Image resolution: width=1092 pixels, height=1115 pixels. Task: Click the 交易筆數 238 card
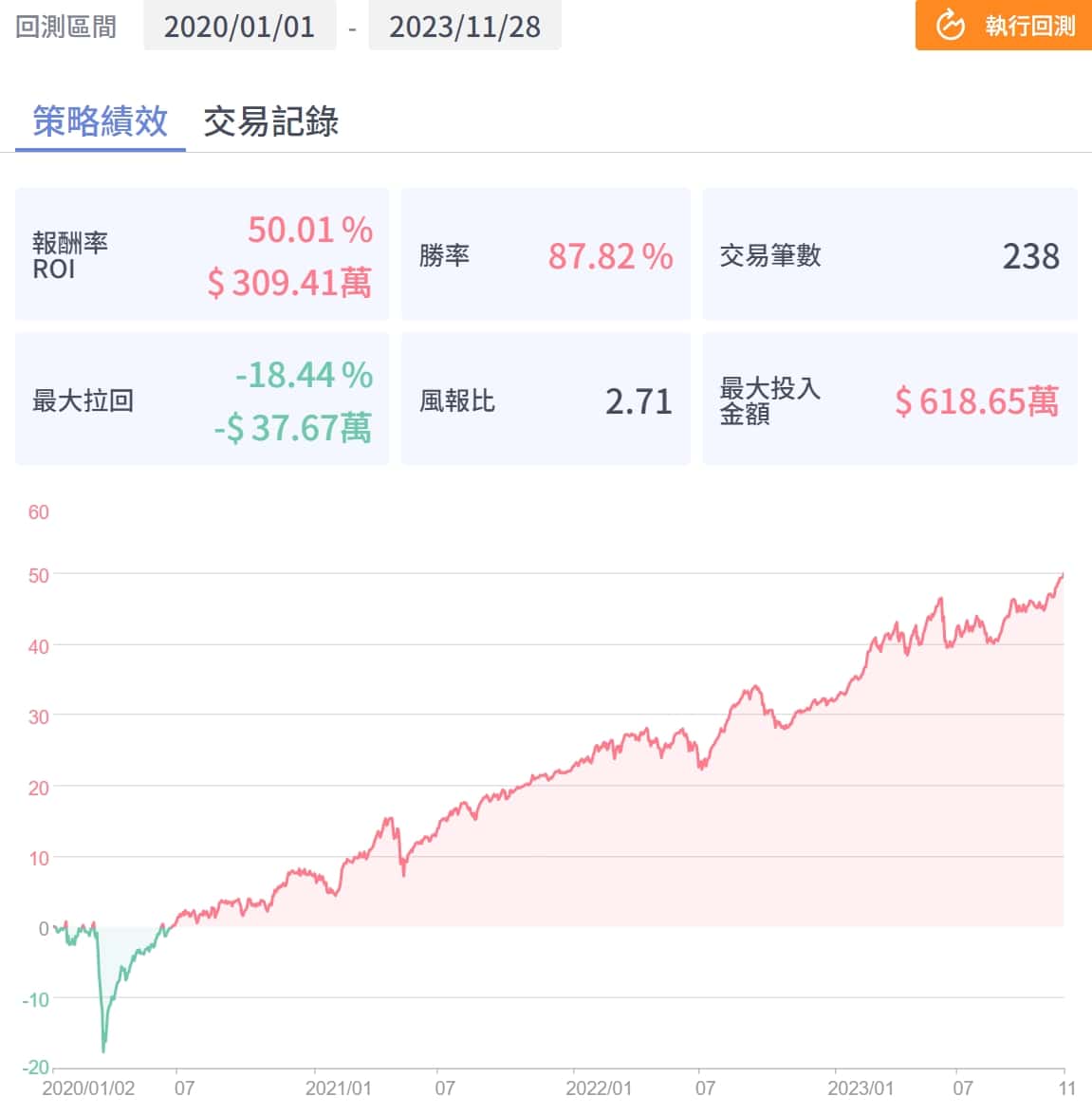pos(889,255)
